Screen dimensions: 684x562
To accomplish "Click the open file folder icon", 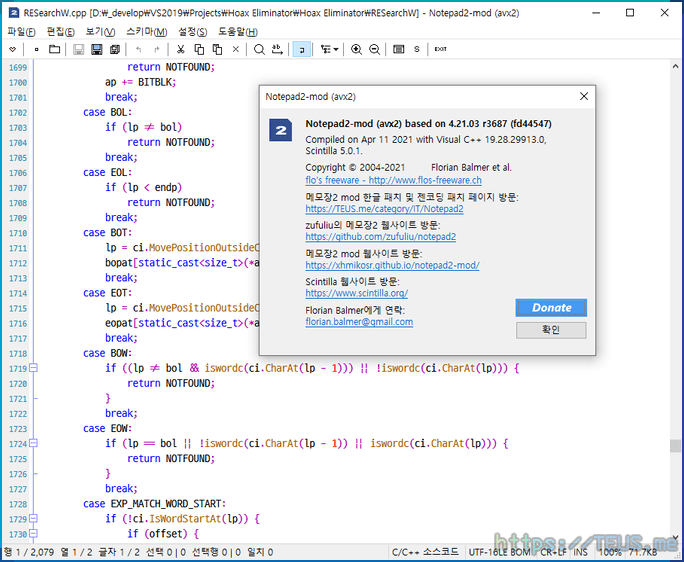I will [x=55, y=49].
